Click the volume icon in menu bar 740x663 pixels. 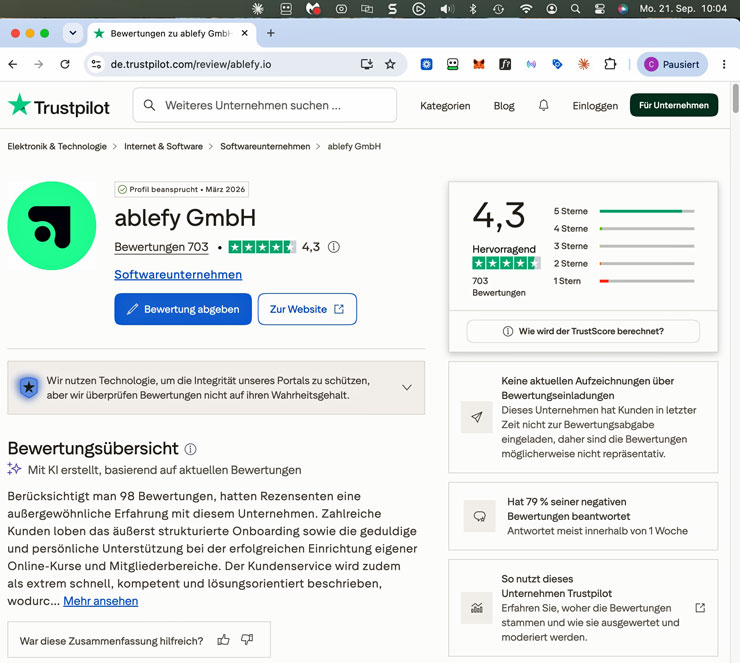(447, 8)
